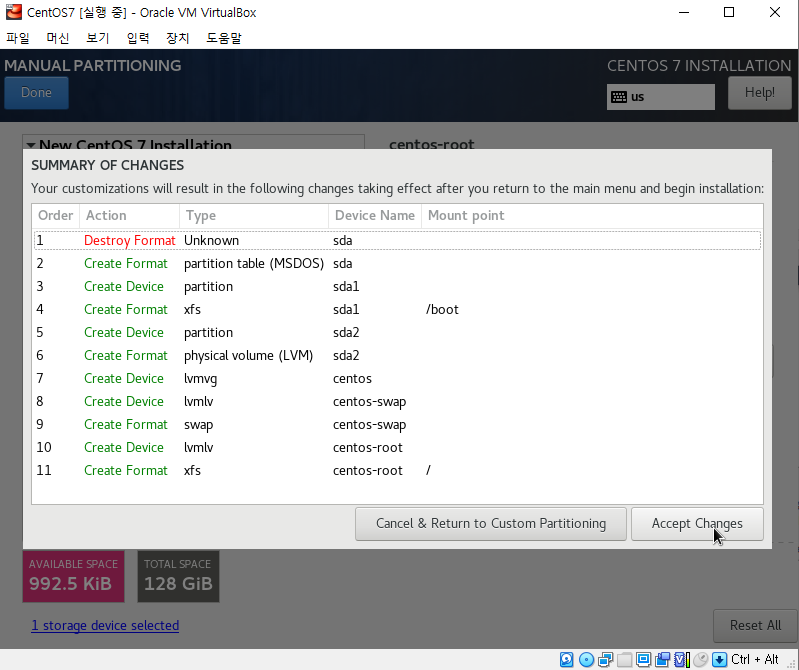Click the Help! button

pos(759,93)
